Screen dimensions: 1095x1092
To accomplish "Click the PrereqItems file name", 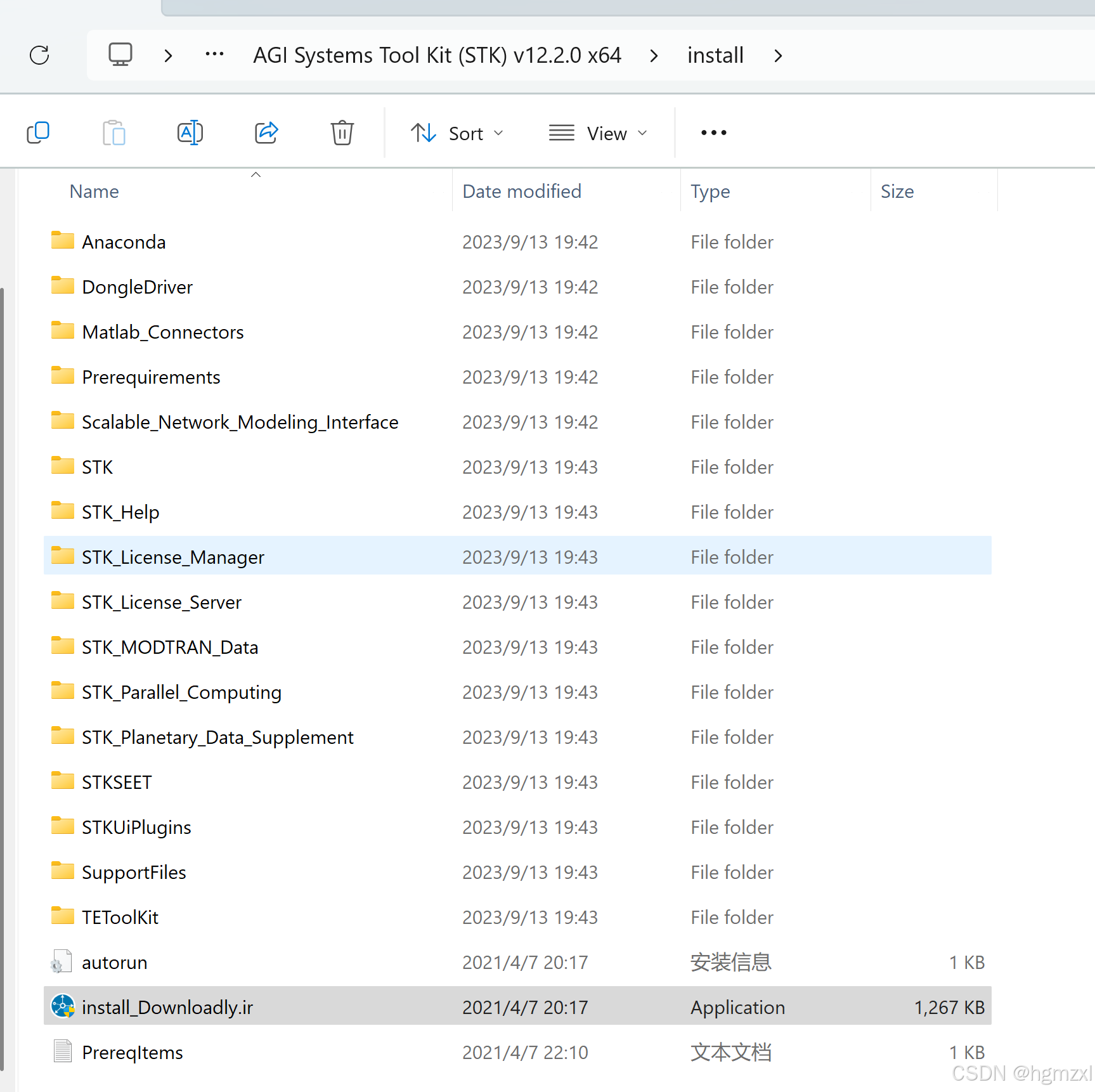I will (x=133, y=1052).
